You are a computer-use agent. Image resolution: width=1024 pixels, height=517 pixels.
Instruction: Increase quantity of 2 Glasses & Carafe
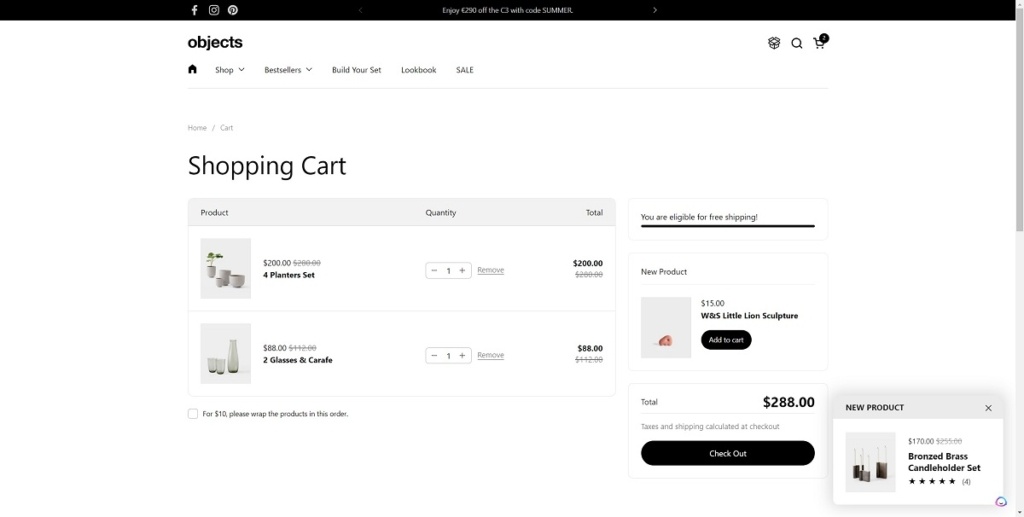click(462, 356)
